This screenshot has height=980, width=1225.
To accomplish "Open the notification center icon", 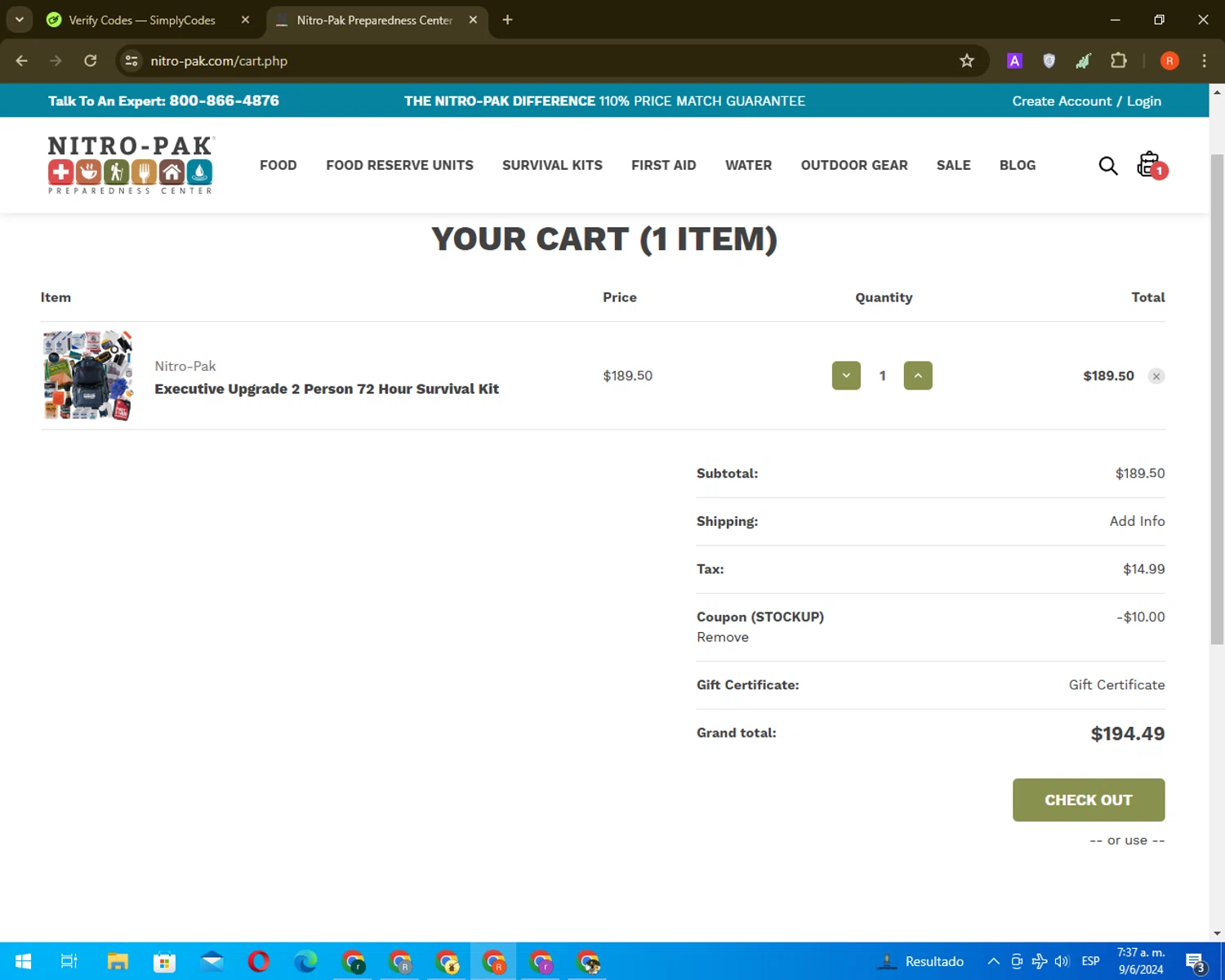I will 1196,962.
